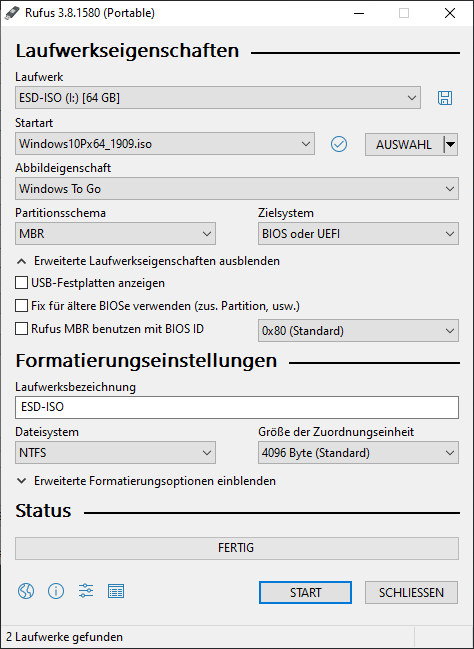
Task: Open language selection globe icon
Action: pyautogui.click(x=26, y=591)
